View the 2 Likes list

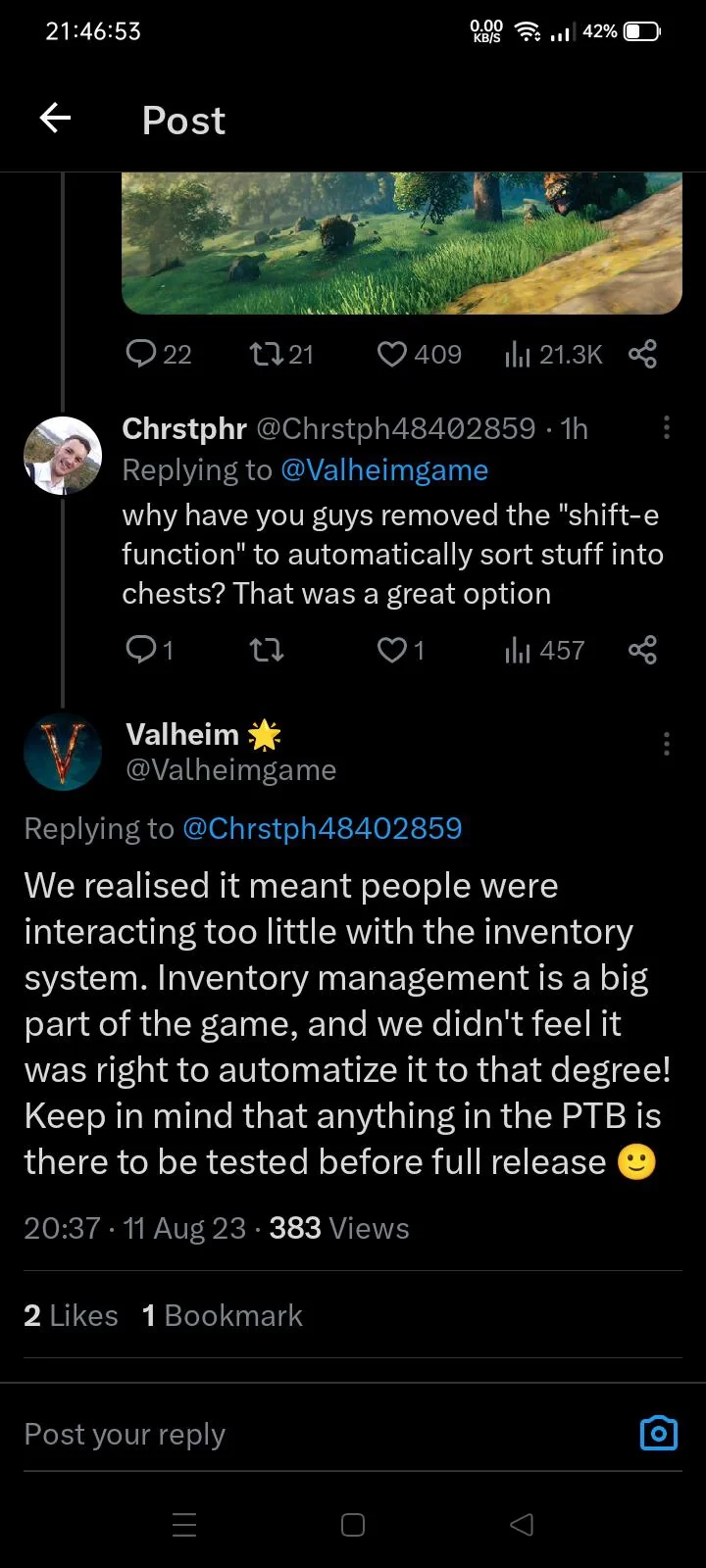coord(71,1315)
